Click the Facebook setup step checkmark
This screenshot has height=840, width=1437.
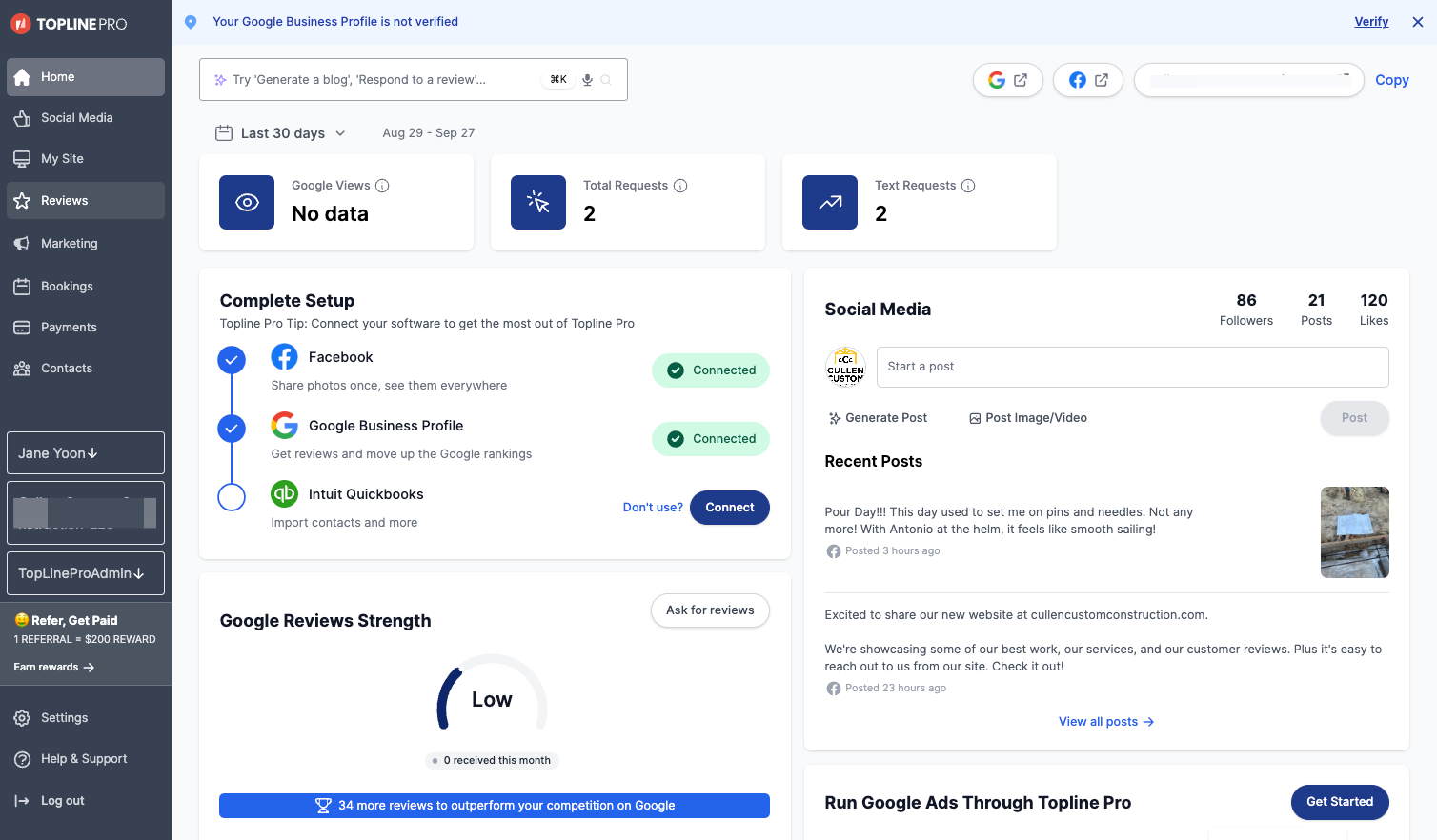232,360
